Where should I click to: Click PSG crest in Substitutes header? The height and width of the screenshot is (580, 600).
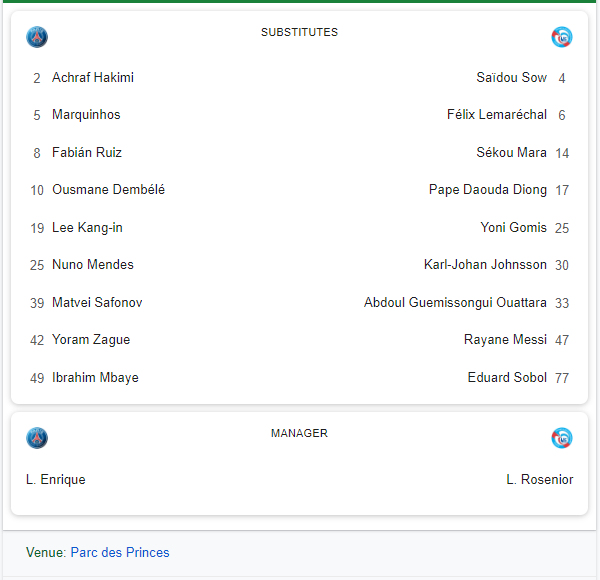[x=37, y=37]
